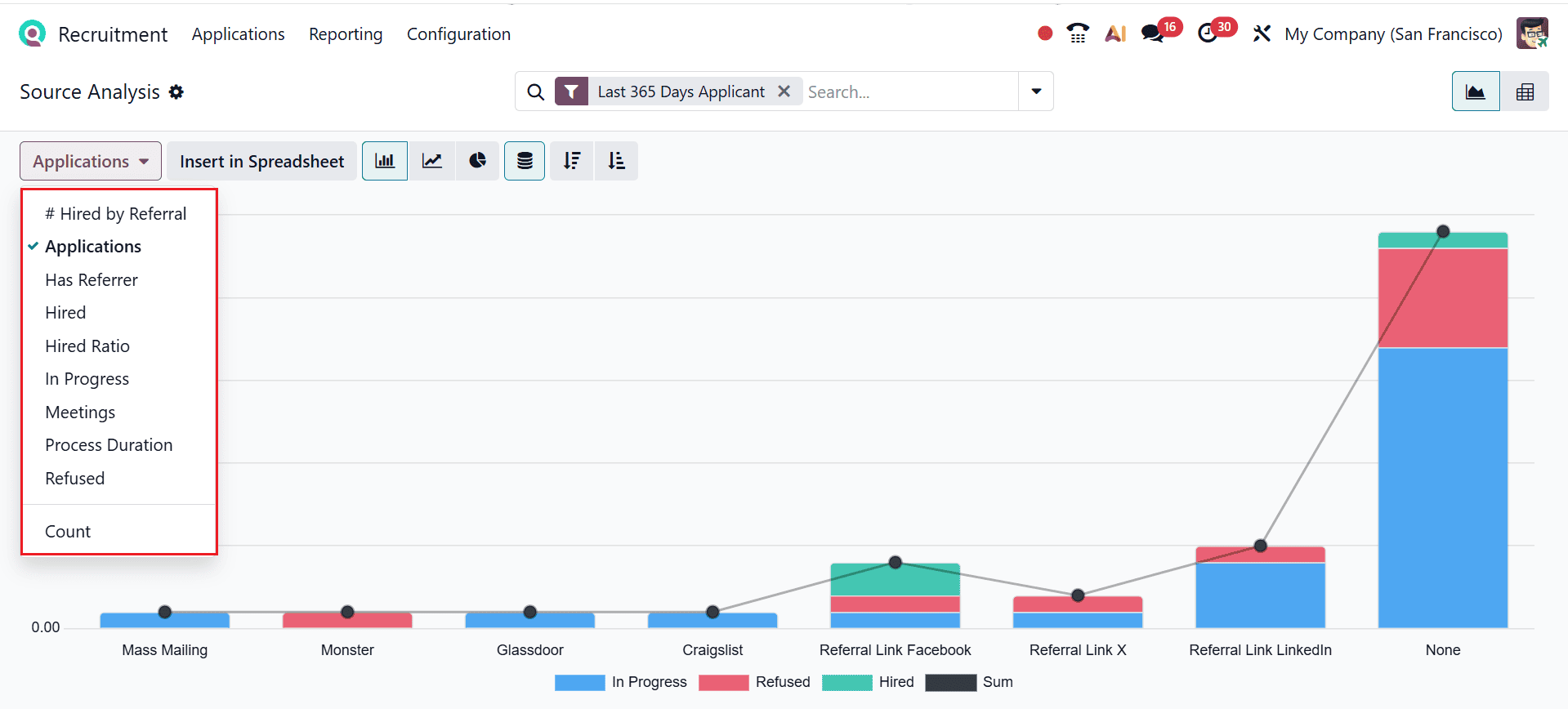This screenshot has height=709, width=1568.
Task: Select line chart mode
Action: 432,161
